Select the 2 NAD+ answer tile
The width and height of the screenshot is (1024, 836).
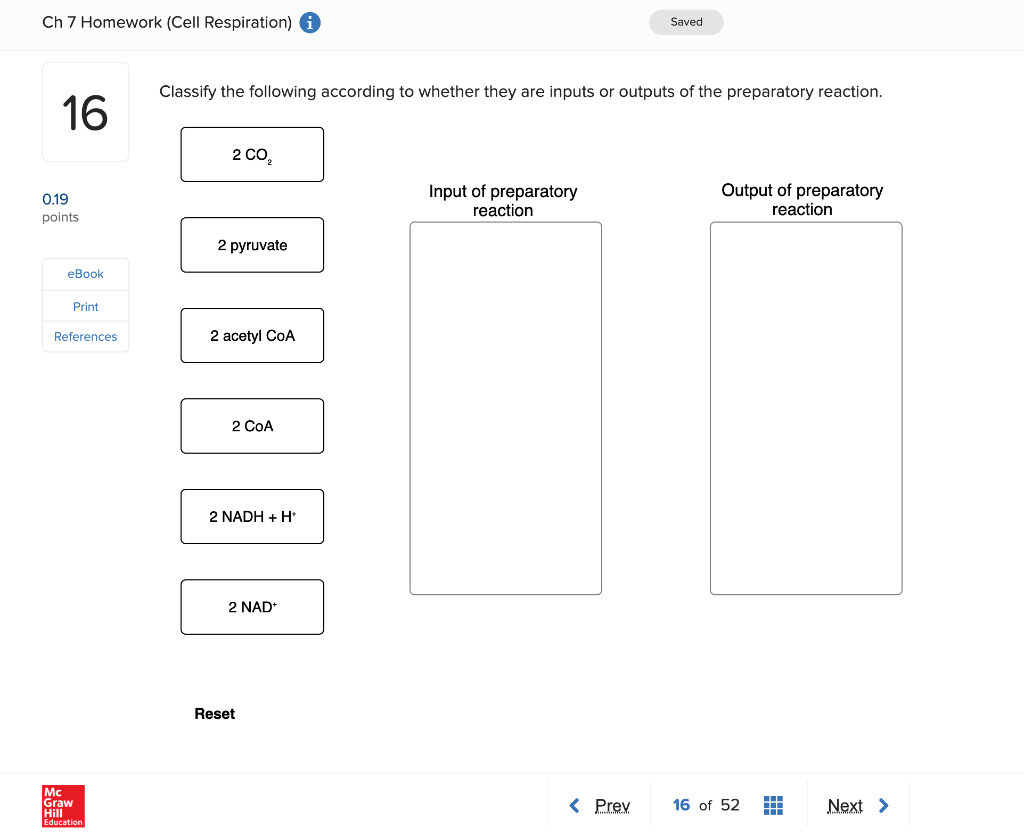point(252,606)
